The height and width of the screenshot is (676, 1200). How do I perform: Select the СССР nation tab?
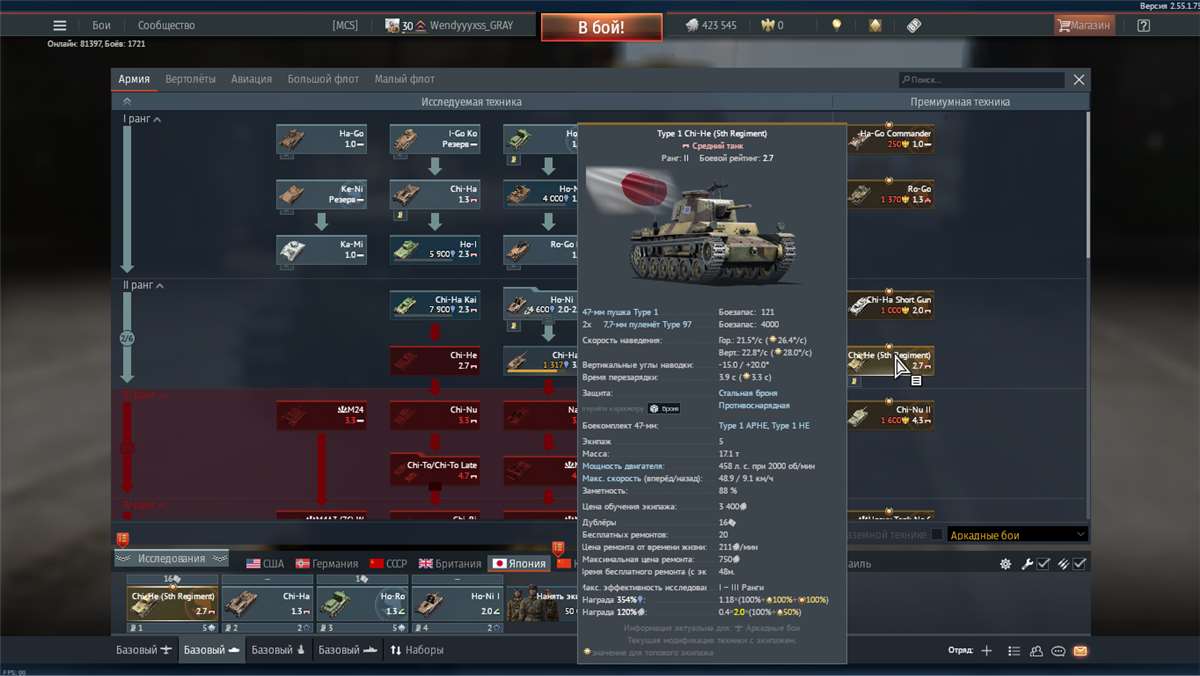pos(389,564)
